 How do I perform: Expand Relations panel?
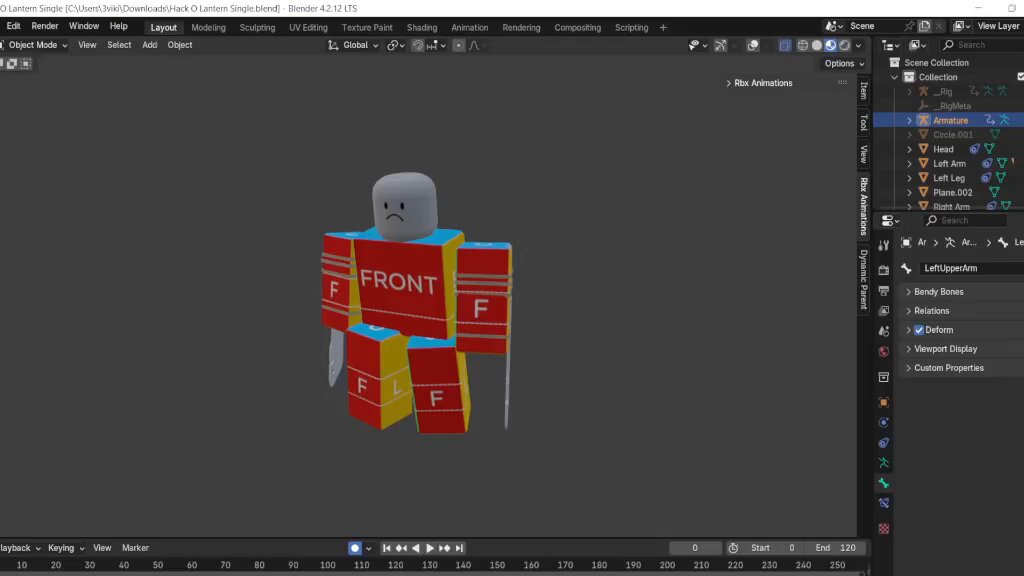tap(931, 311)
